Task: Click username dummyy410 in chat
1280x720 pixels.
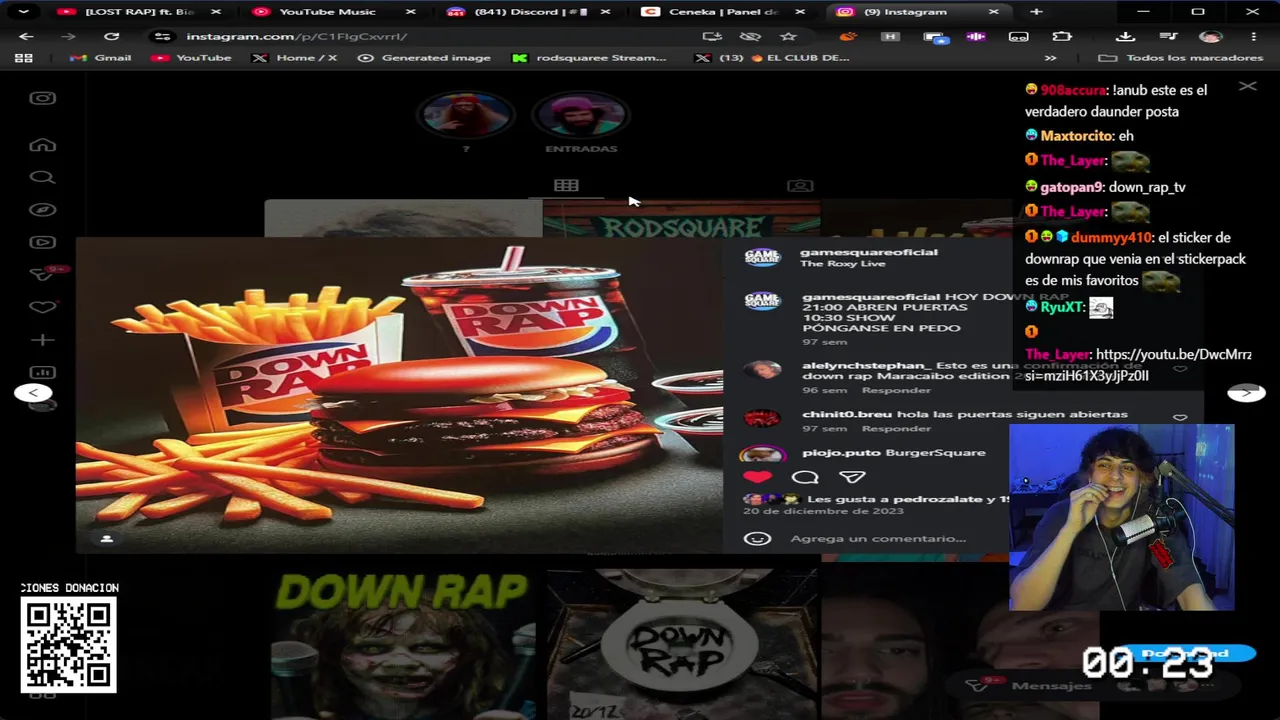Action: click(1111, 237)
